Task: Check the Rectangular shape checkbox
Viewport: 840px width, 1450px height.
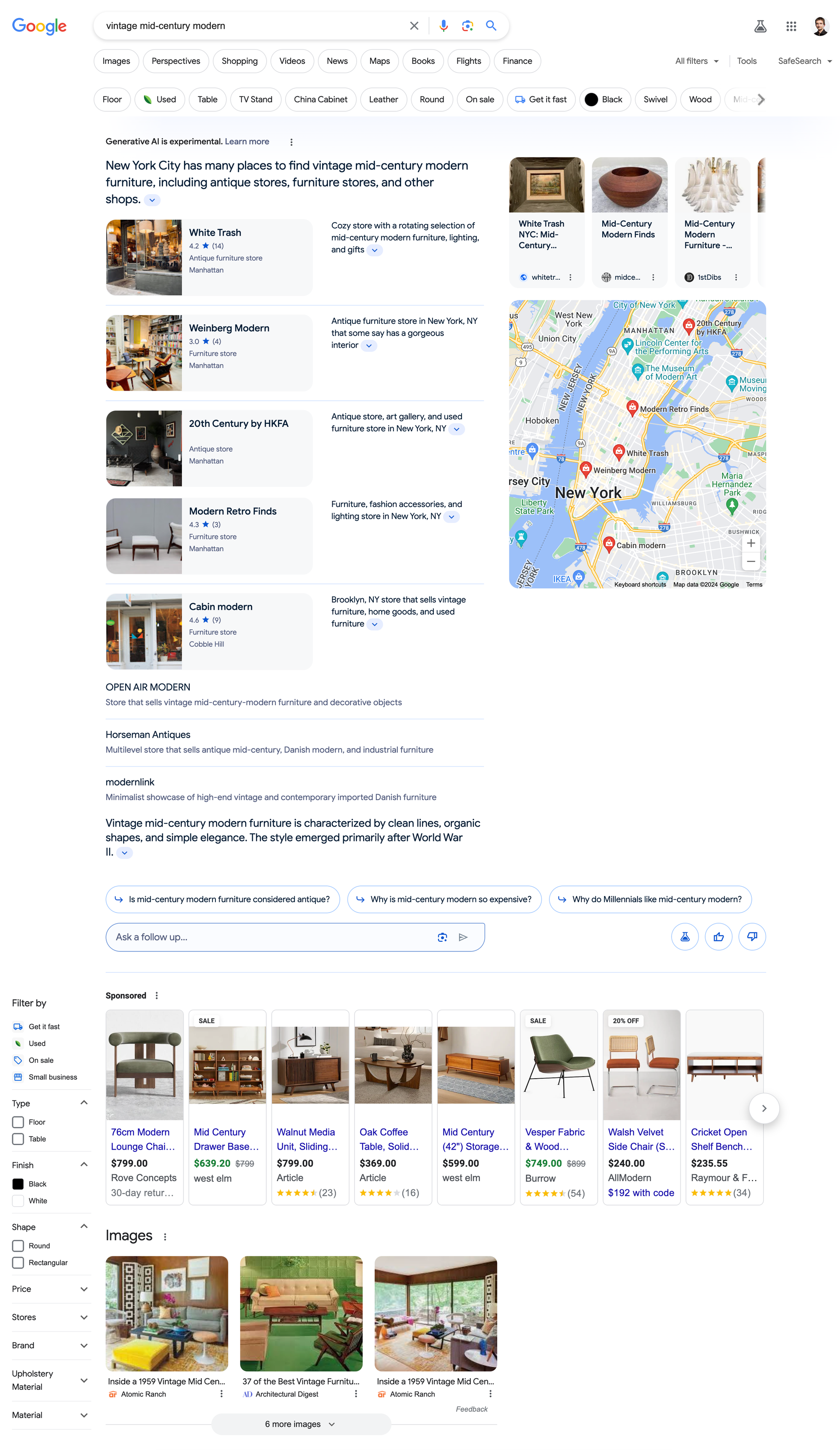Action: pyautogui.click(x=18, y=1263)
